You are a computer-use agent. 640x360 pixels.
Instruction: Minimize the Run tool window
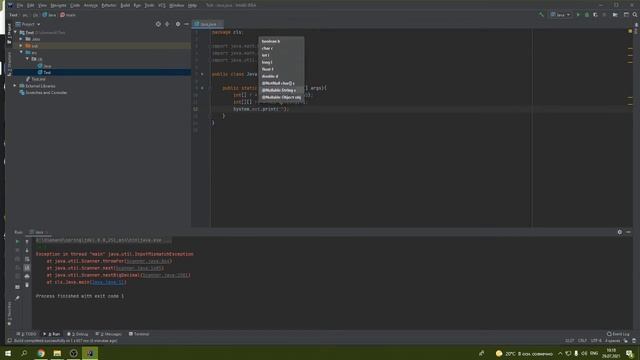click(x=629, y=232)
